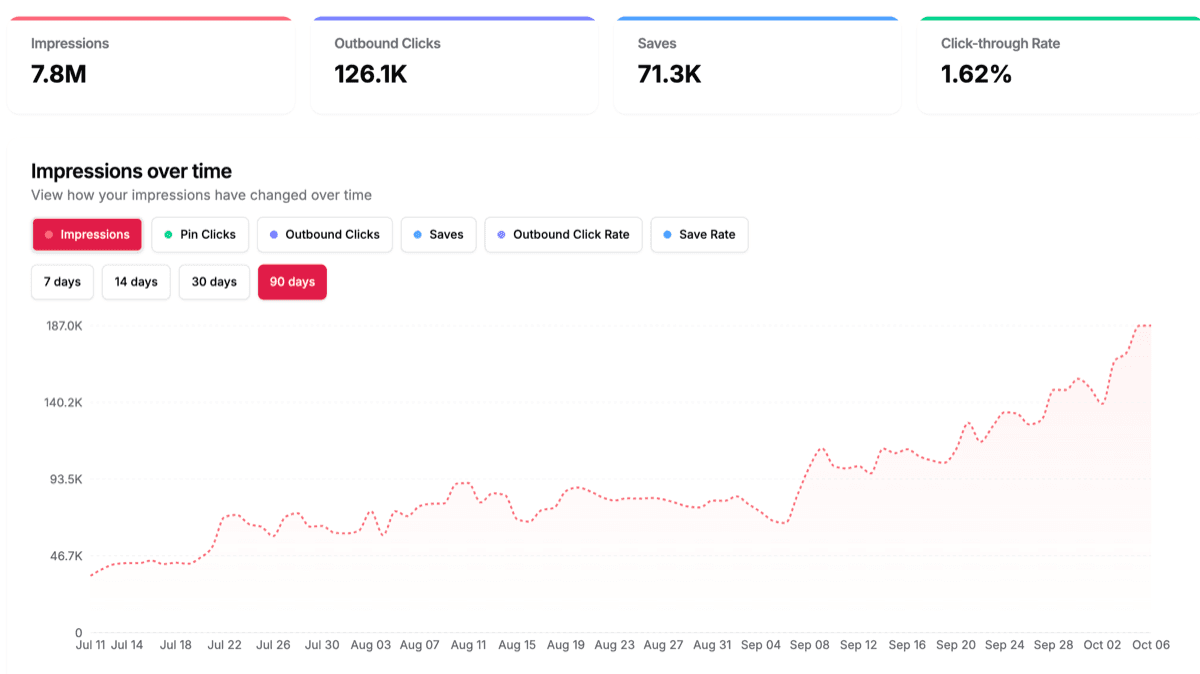The height and width of the screenshot is (674, 1200).
Task: Click the Sep 04 label on the chart axis
Action: tap(761, 645)
